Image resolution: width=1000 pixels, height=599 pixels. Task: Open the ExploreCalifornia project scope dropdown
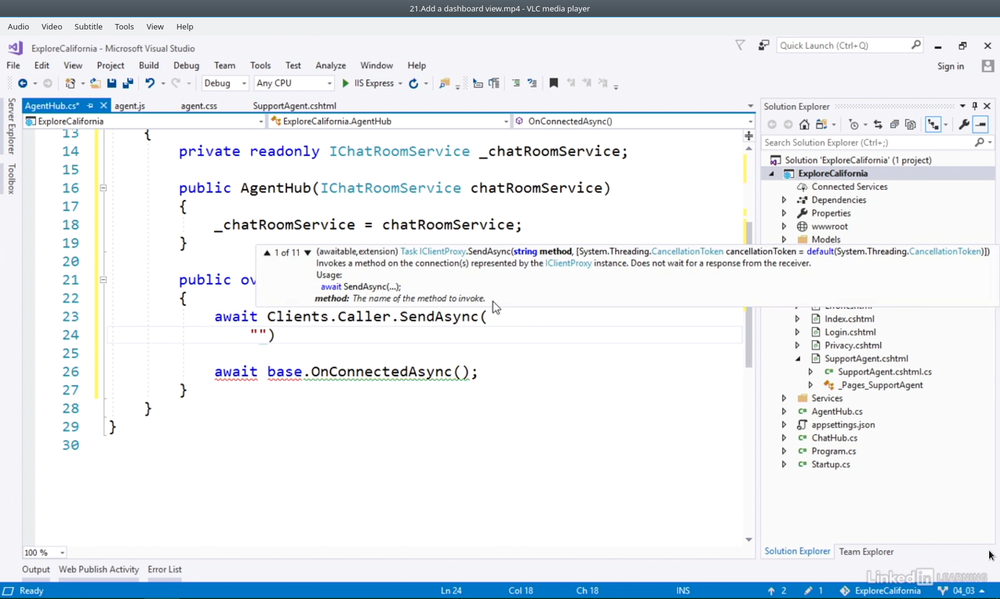[x=144, y=121]
